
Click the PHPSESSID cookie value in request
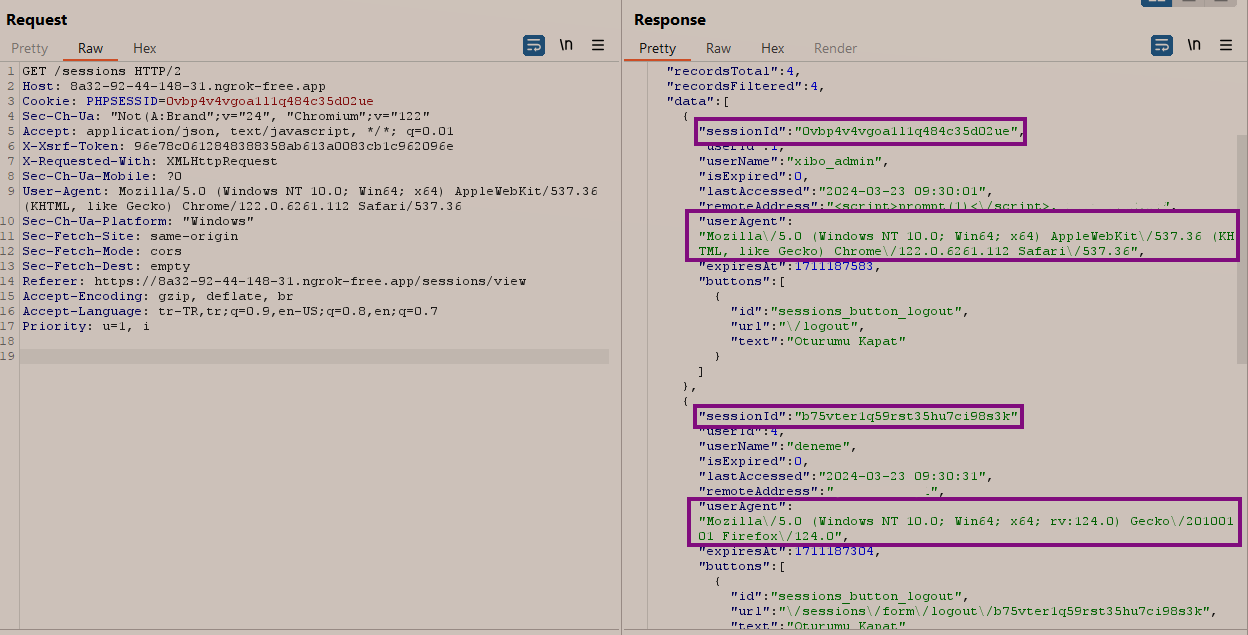coord(269,101)
